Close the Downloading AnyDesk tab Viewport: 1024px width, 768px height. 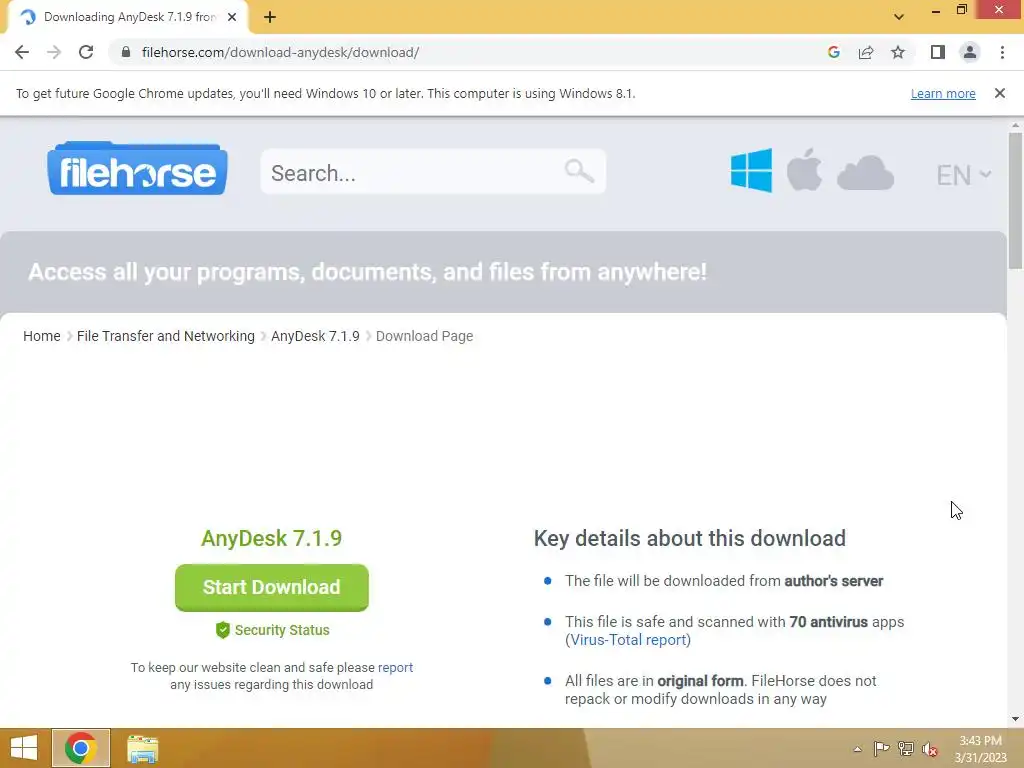pos(232,18)
